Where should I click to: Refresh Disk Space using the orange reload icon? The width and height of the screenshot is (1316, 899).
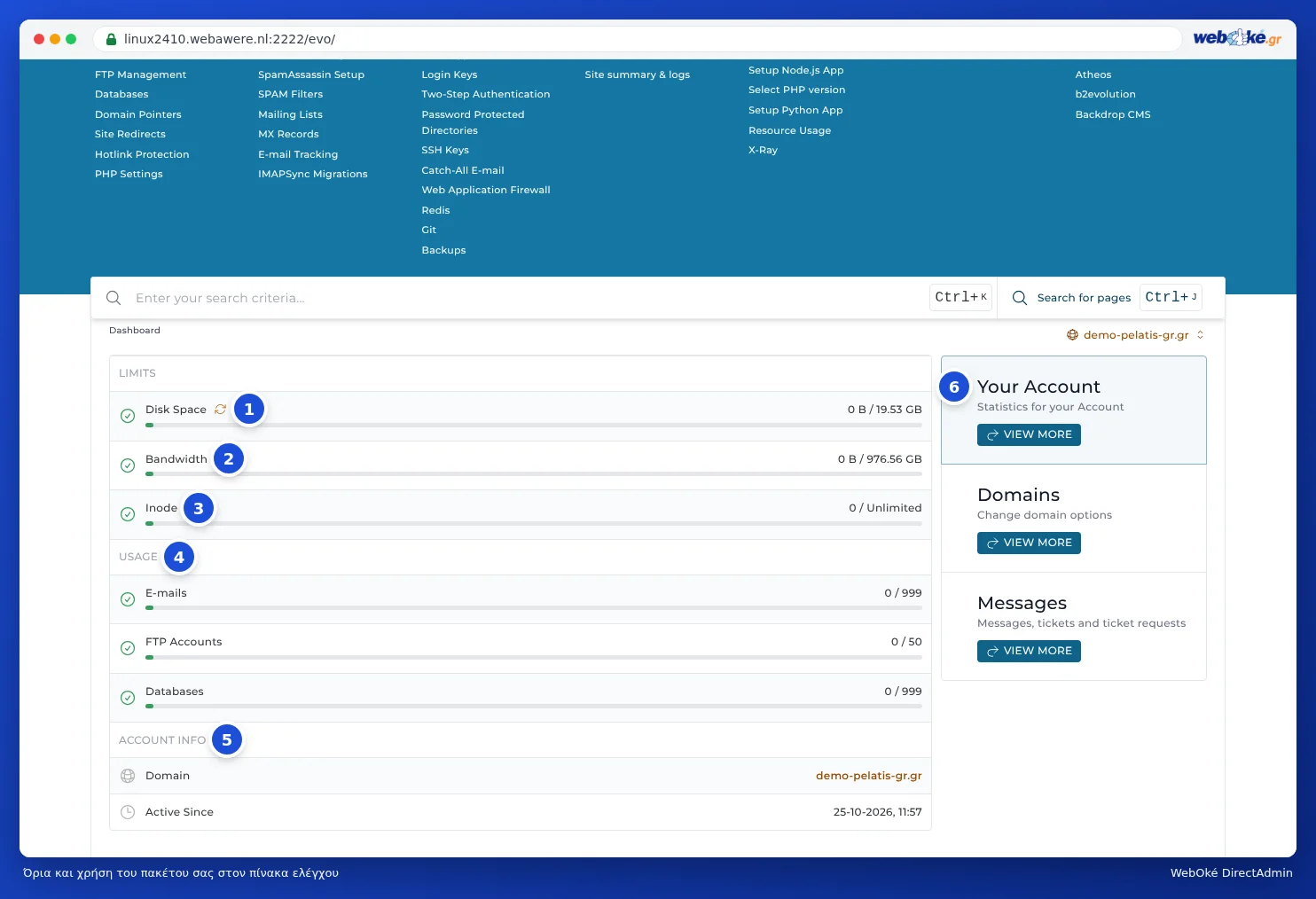pyautogui.click(x=220, y=409)
